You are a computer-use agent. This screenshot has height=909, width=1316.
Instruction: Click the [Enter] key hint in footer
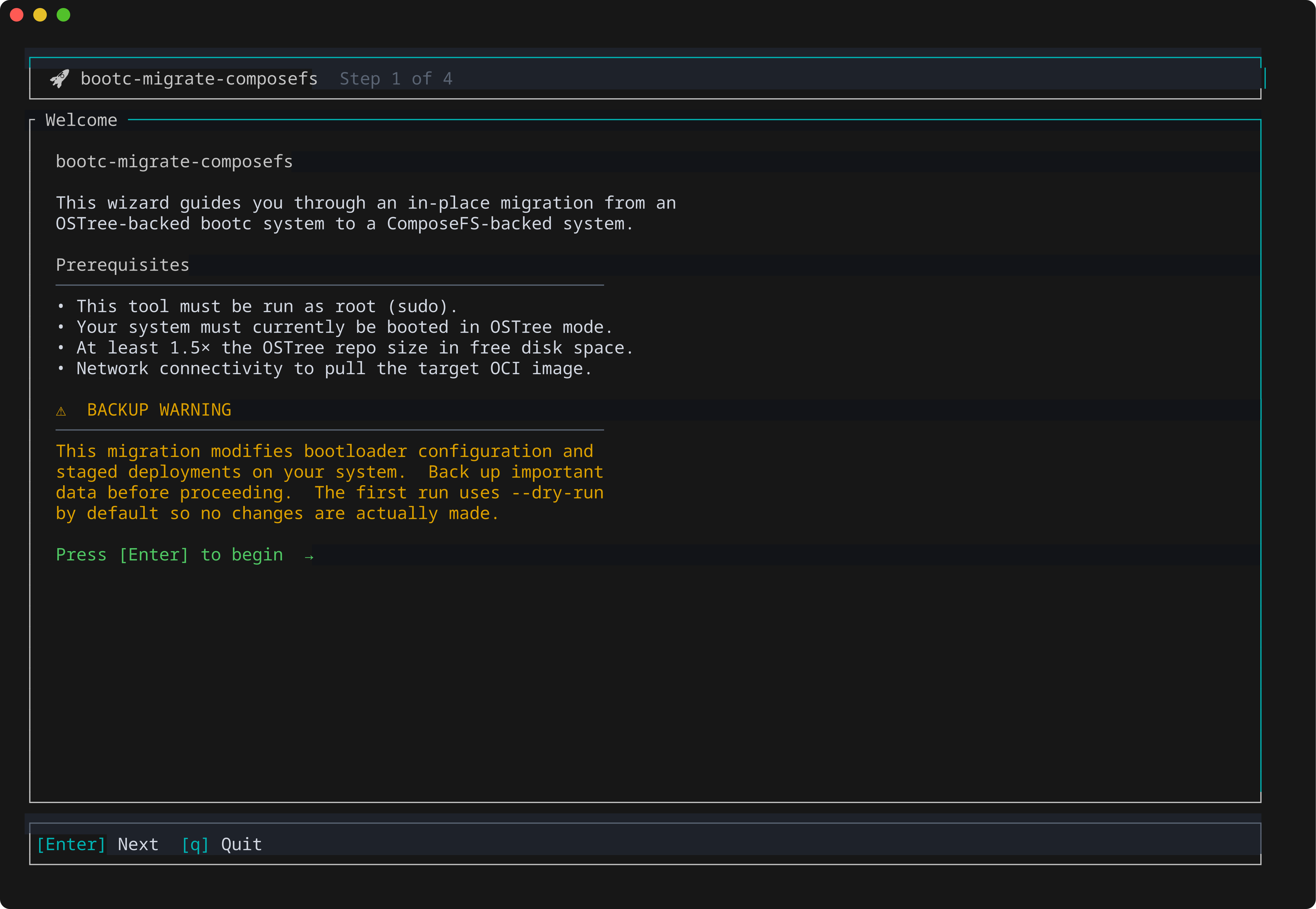click(71, 844)
